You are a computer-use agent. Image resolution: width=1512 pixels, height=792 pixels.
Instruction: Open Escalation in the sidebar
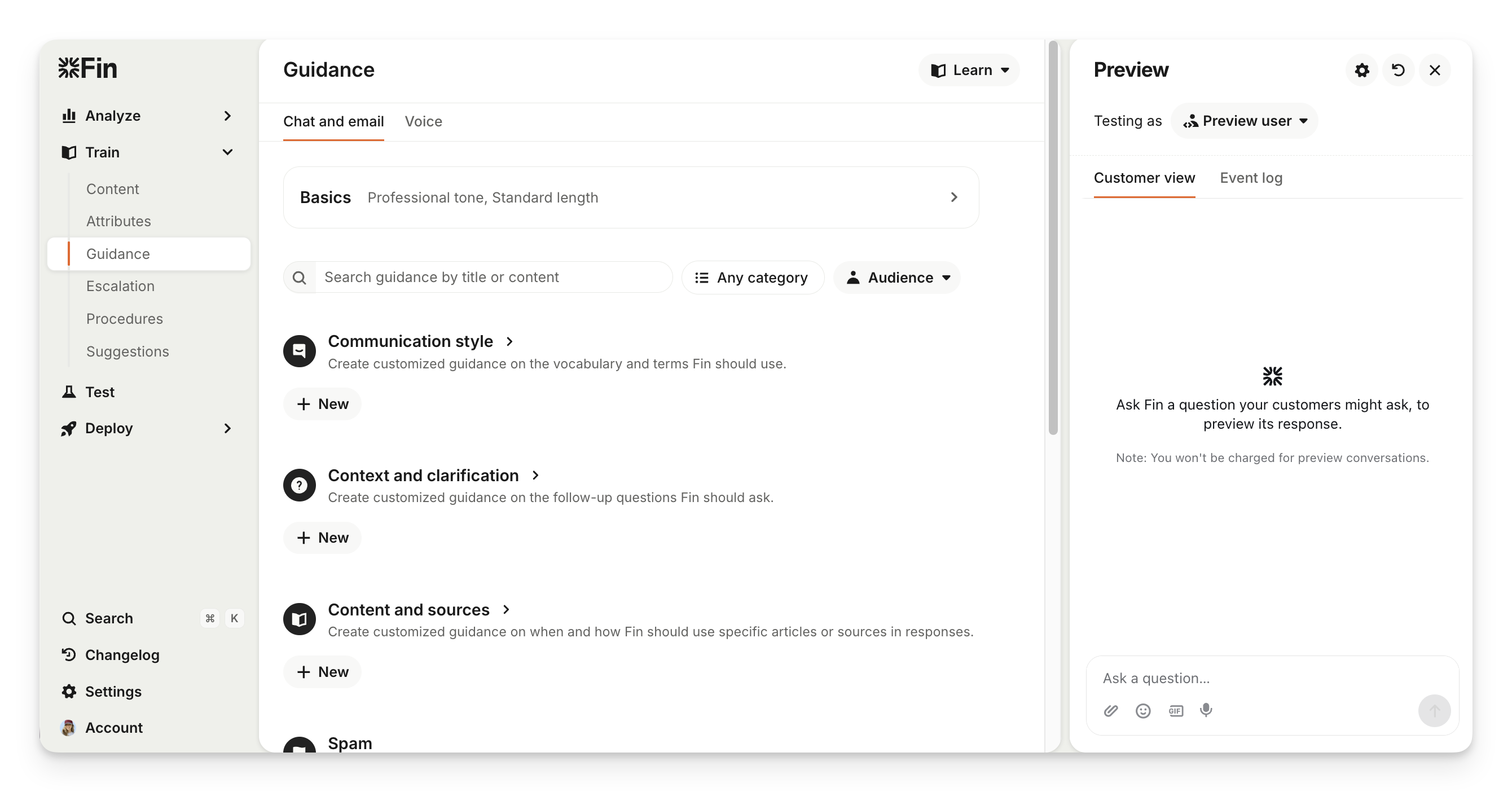(120, 287)
